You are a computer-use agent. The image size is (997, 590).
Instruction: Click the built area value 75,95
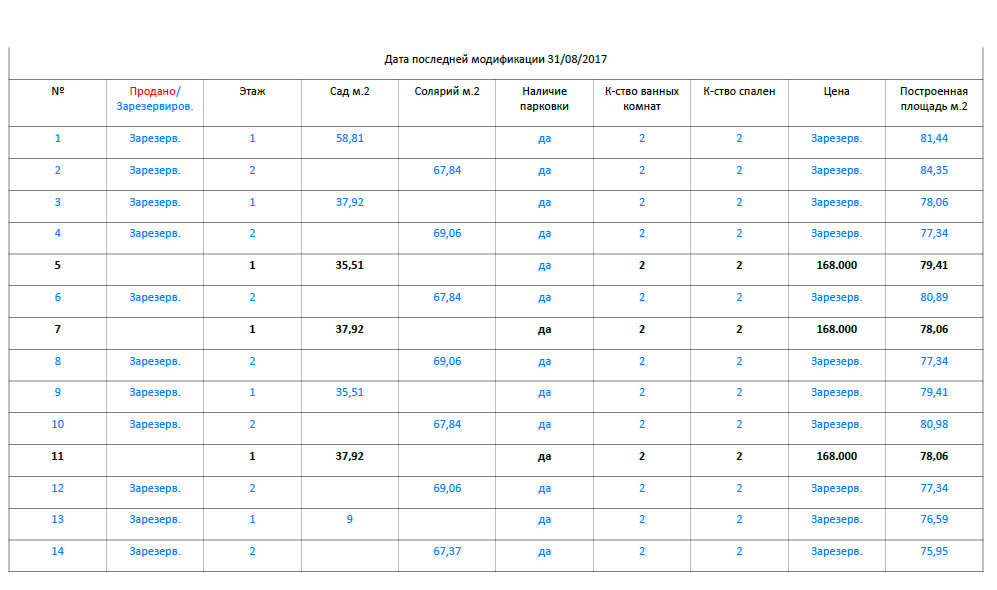(x=934, y=551)
